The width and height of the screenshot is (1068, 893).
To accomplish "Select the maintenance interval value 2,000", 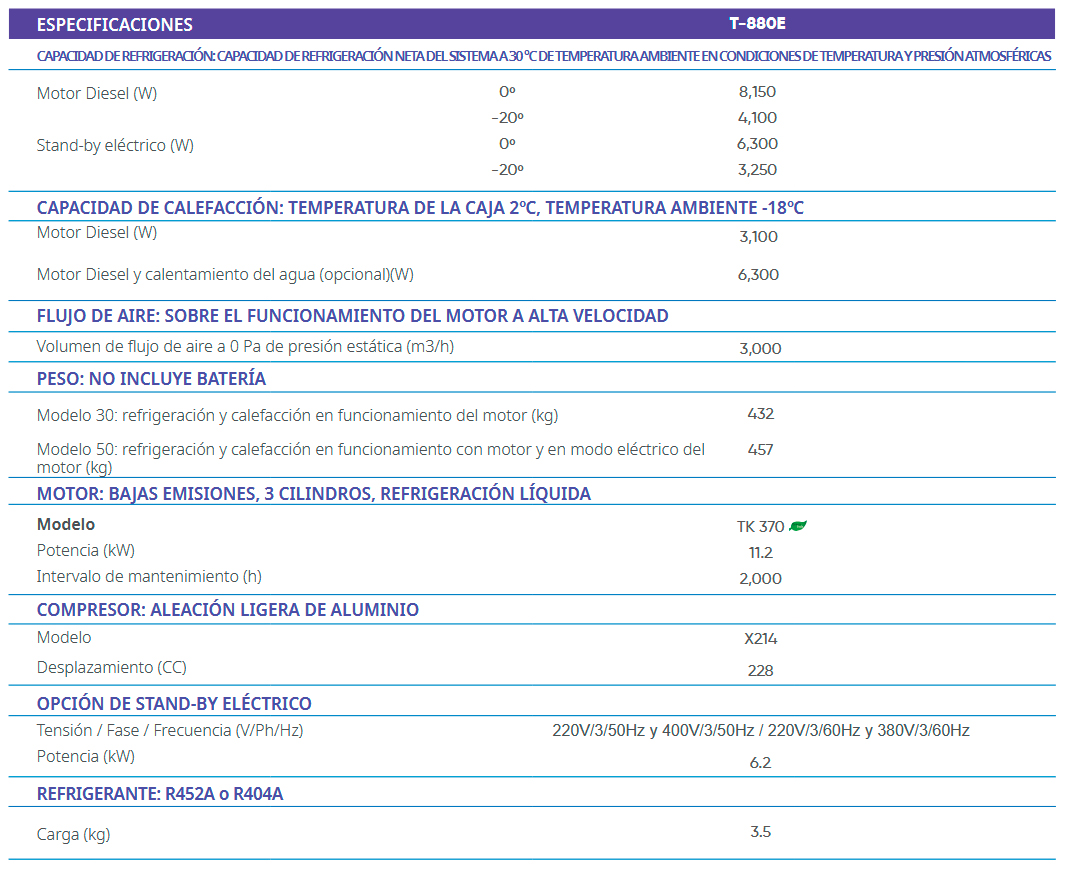I will click(760, 579).
